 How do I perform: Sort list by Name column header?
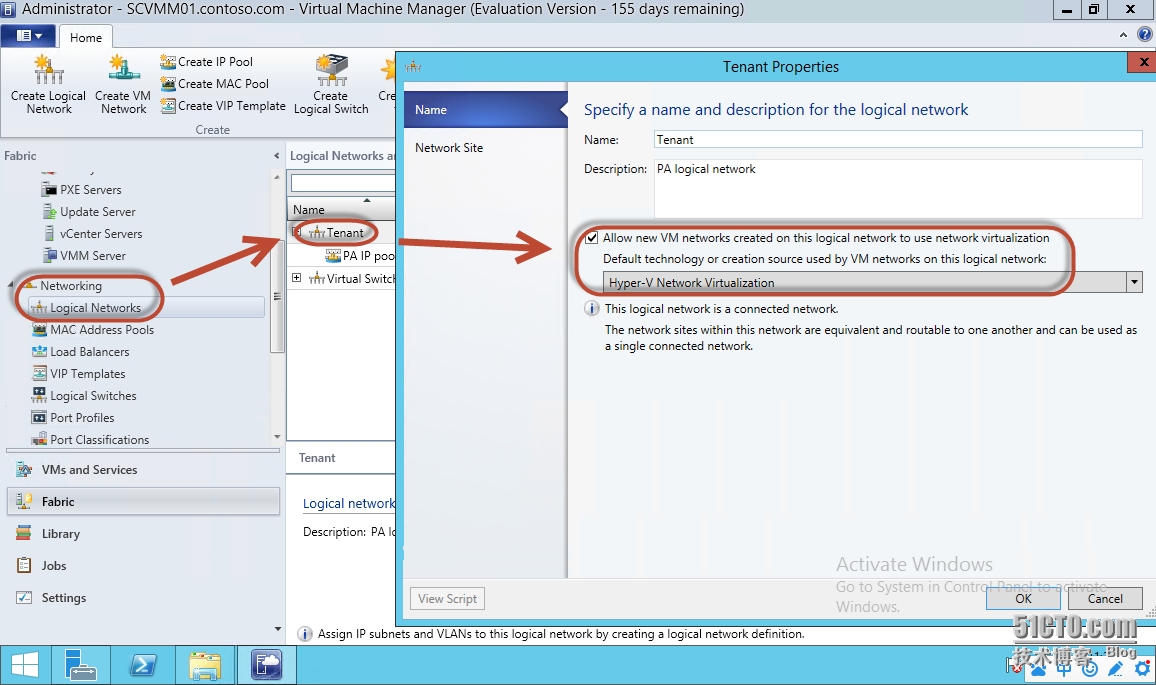341,209
